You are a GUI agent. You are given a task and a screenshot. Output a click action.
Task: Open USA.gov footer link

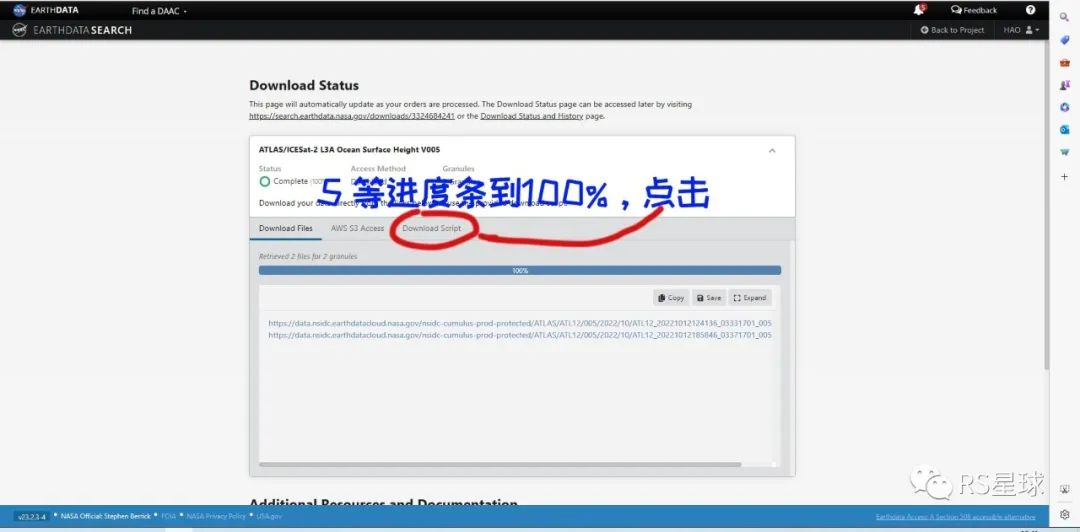269,516
